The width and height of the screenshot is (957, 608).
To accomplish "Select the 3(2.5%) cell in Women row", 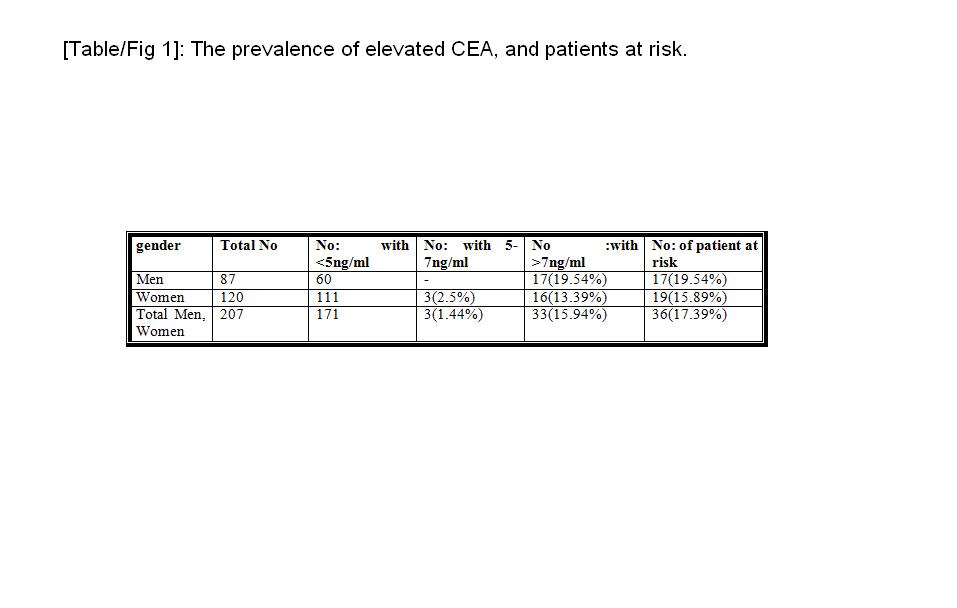I will click(449, 297).
